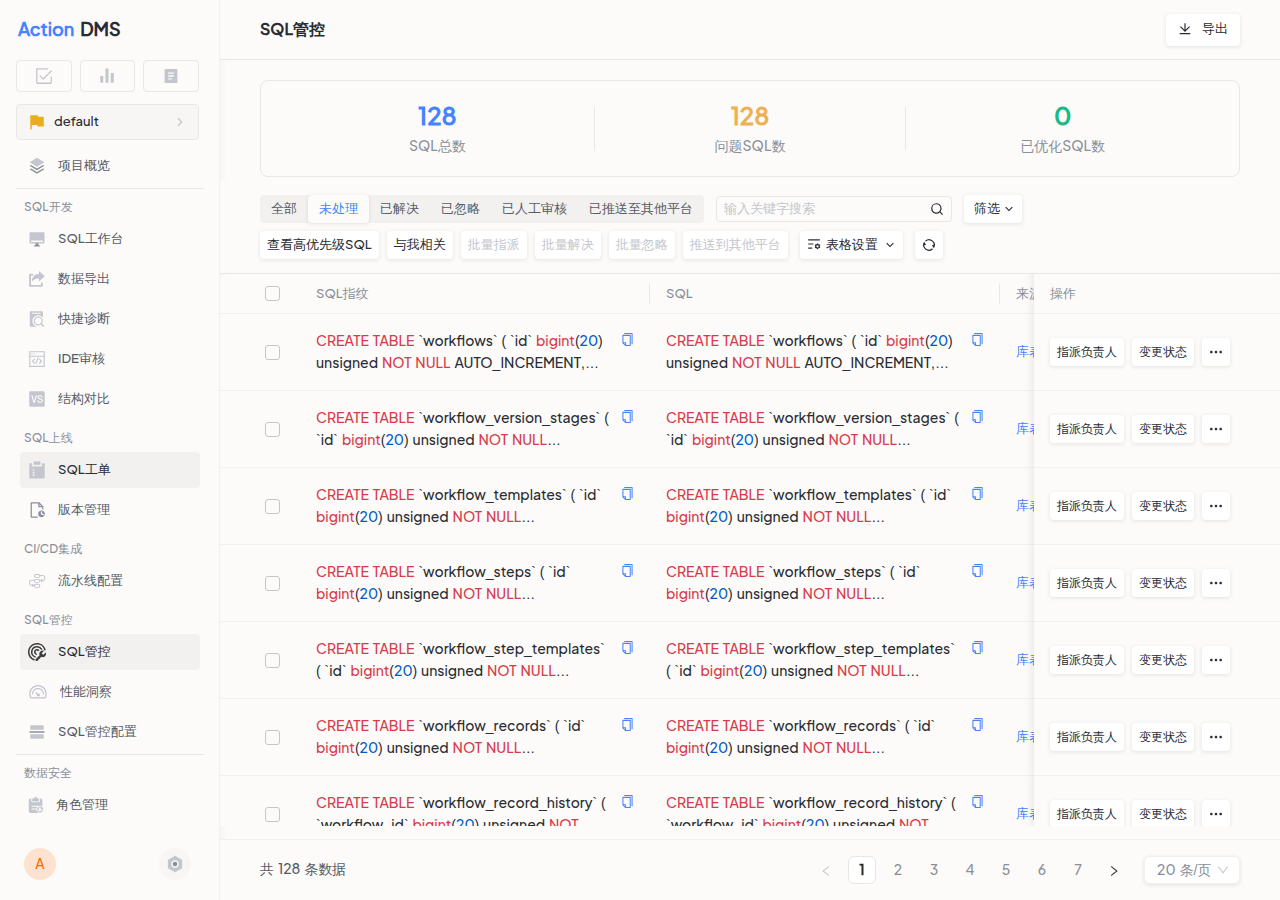
Task: Click the theme toggle near the avatar
Action: tap(175, 863)
